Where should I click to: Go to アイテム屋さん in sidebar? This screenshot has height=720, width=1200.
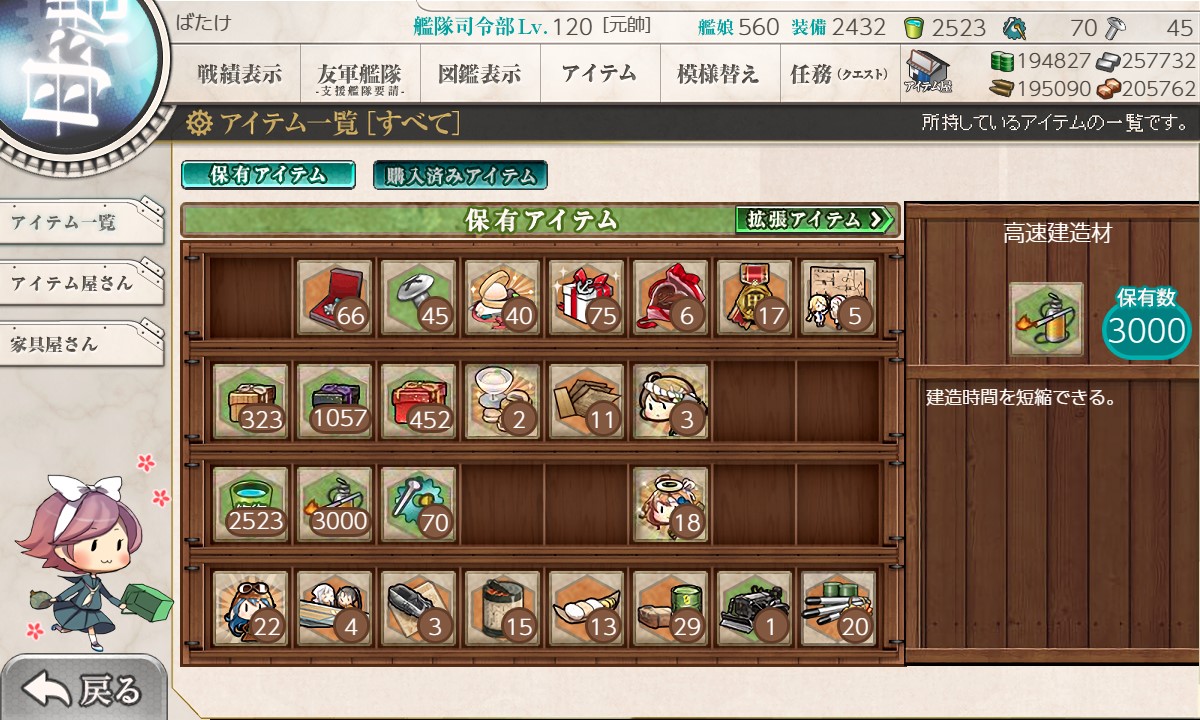pos(80,283)
